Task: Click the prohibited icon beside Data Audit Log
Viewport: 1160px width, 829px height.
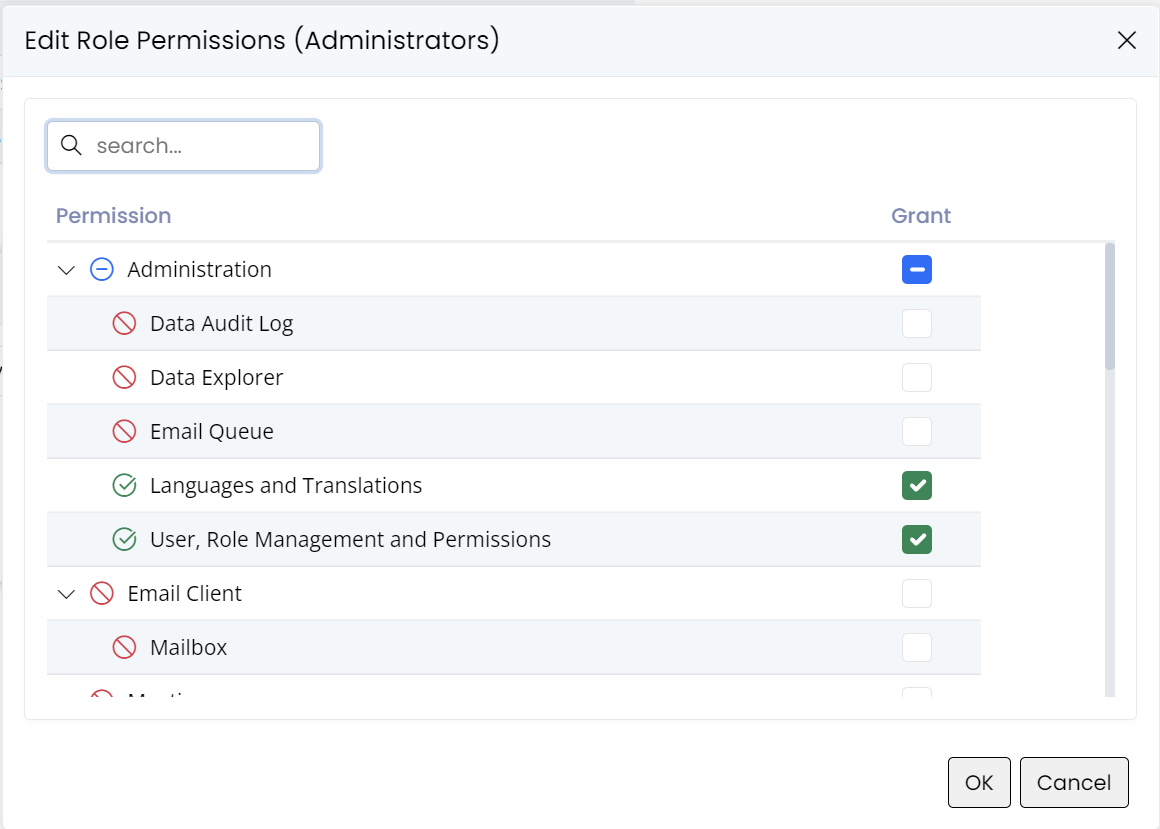Action: click(x=124, y=323)
